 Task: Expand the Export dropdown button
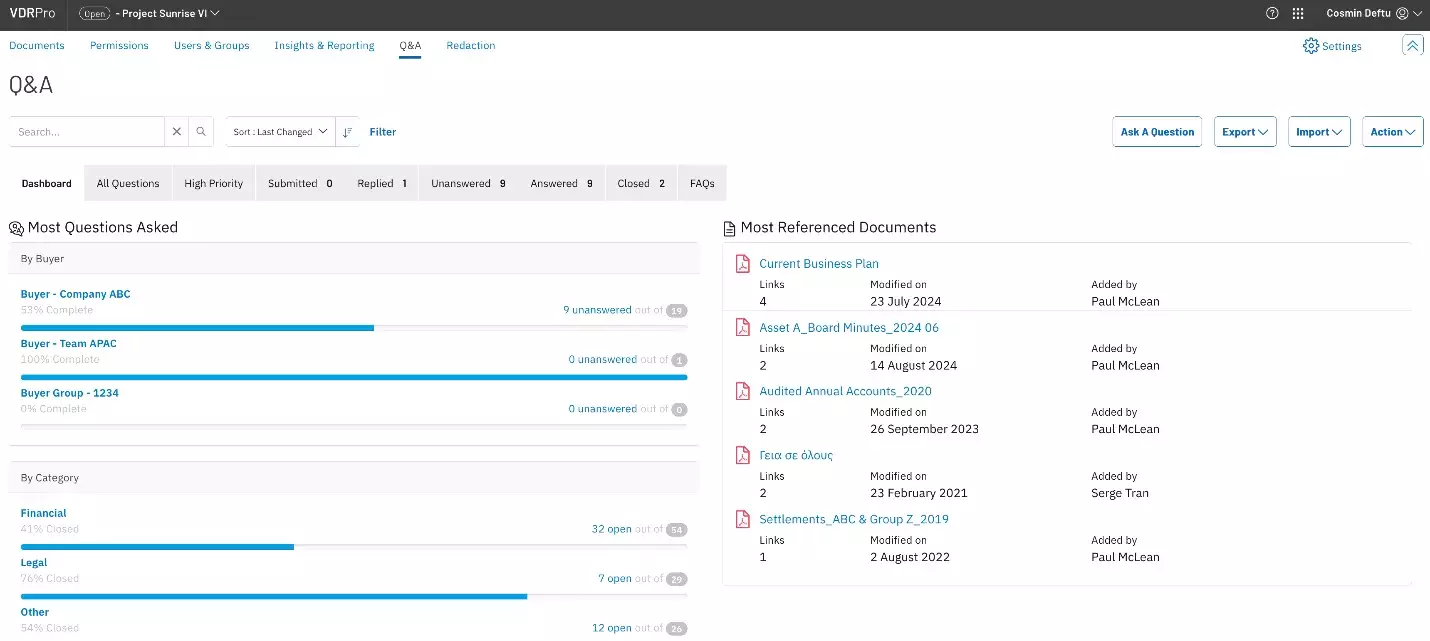[x=1245, y=132]
